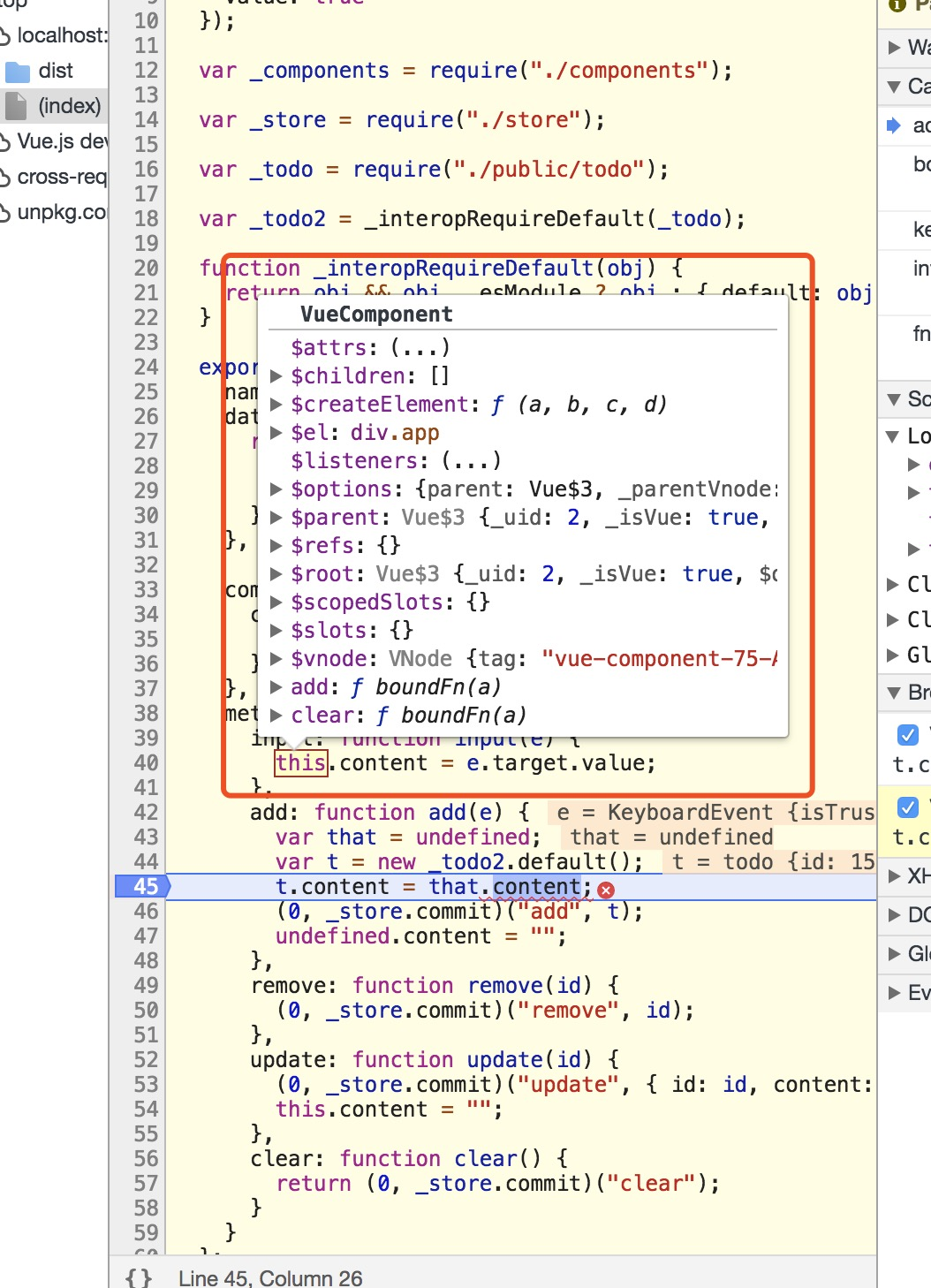Toggle the highlighted active breakpoint checkbox

[x=907, y=807]
